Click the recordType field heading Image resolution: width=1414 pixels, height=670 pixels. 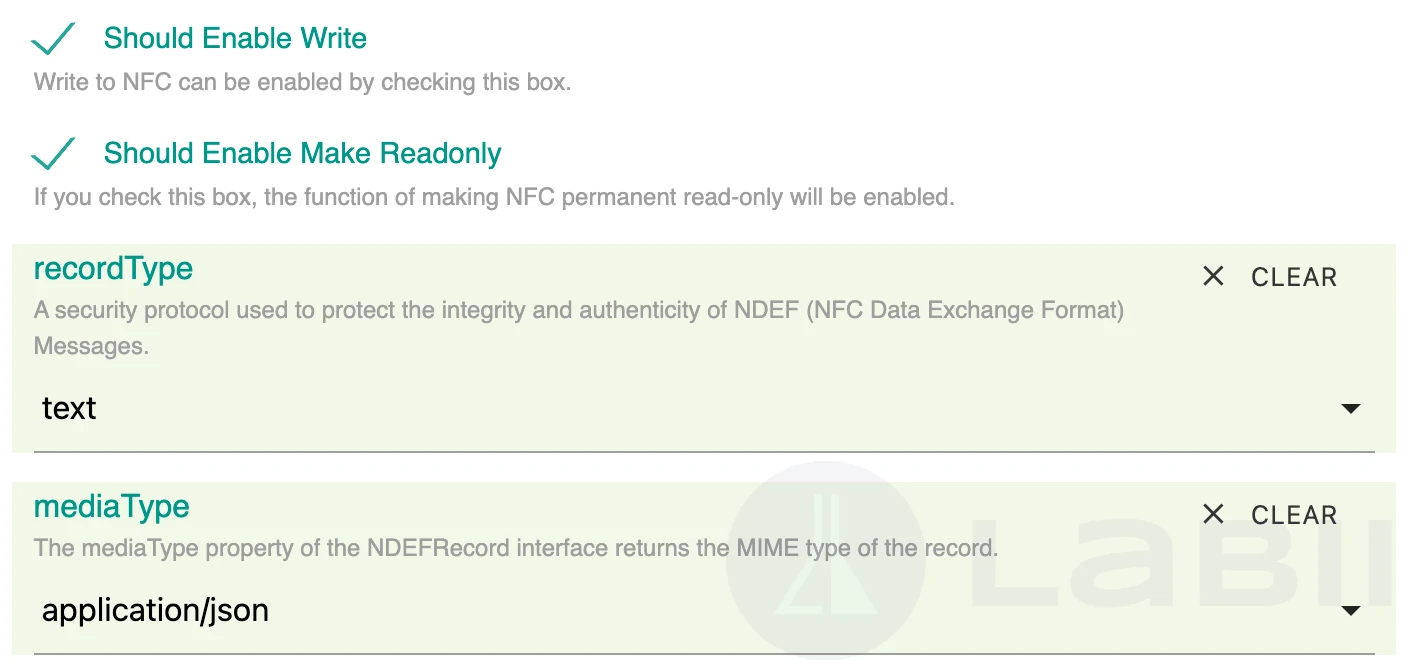coord(113,269)
